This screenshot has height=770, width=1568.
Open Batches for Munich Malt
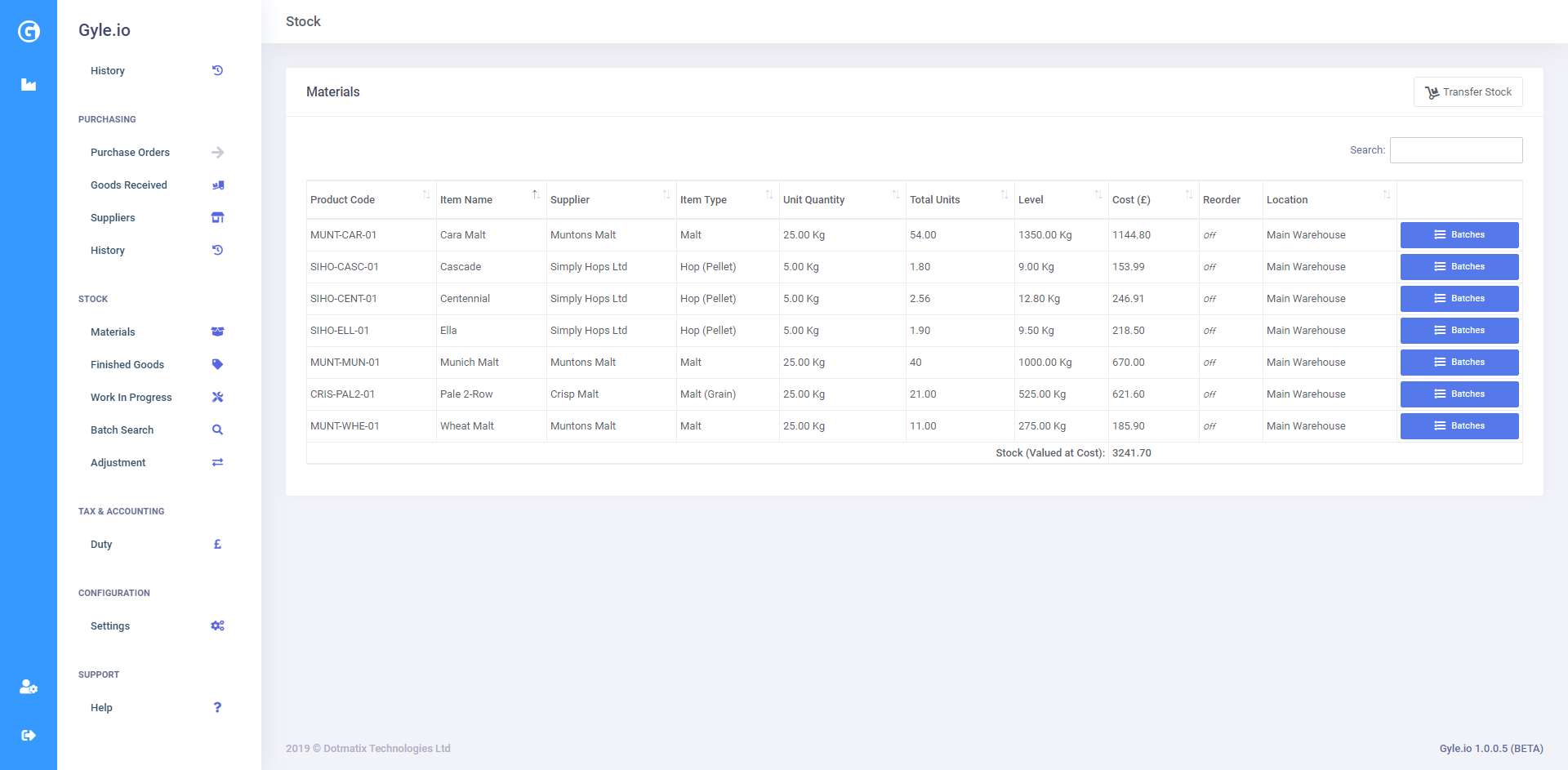[x=1459, y=363]
